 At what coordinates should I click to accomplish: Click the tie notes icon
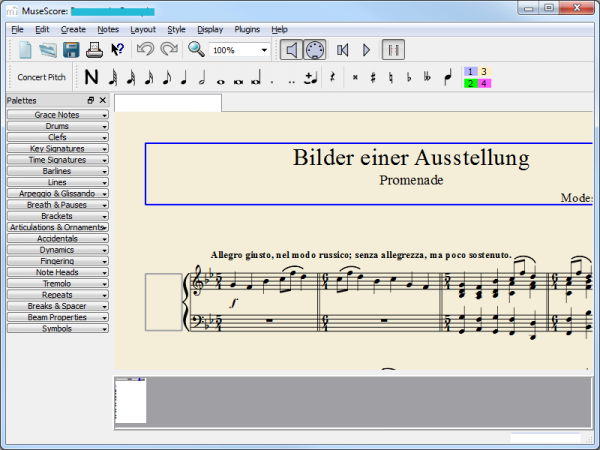pos(310,78)
